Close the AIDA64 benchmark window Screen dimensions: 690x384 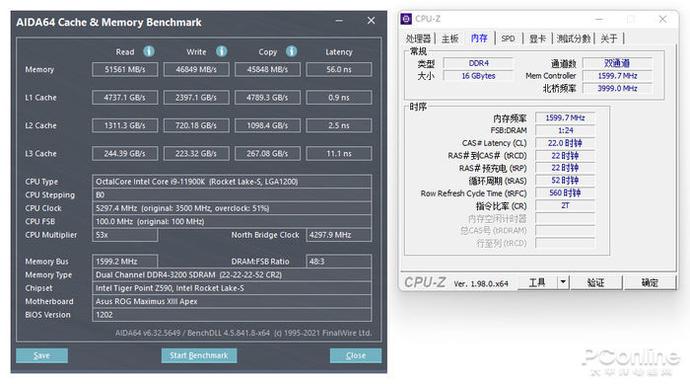tap(371, 21)
